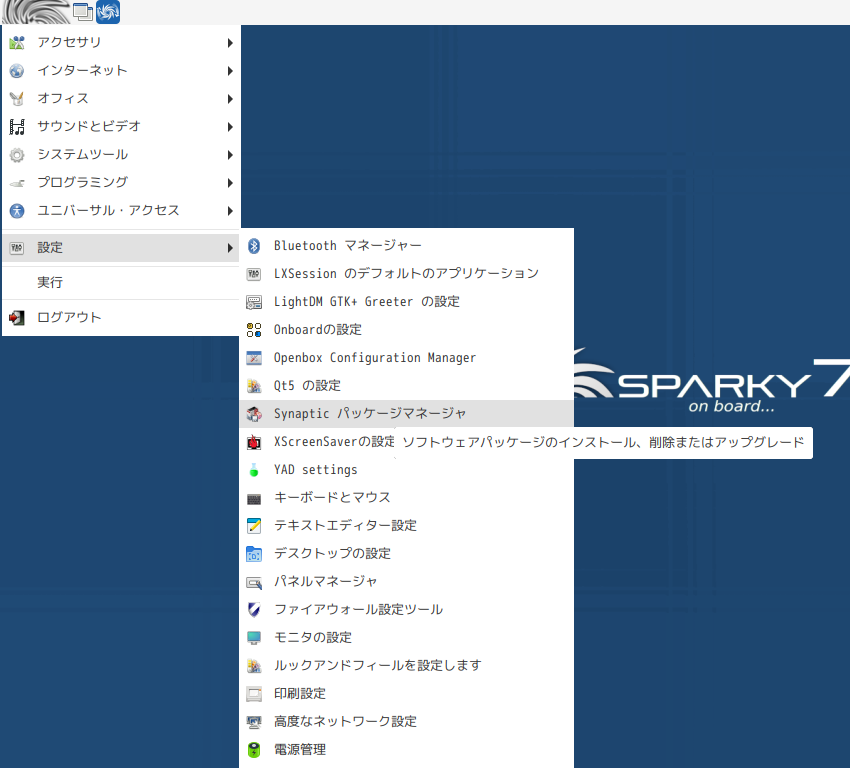Click the オフィス category icon

pyautogui.click(x=17, y=99)
